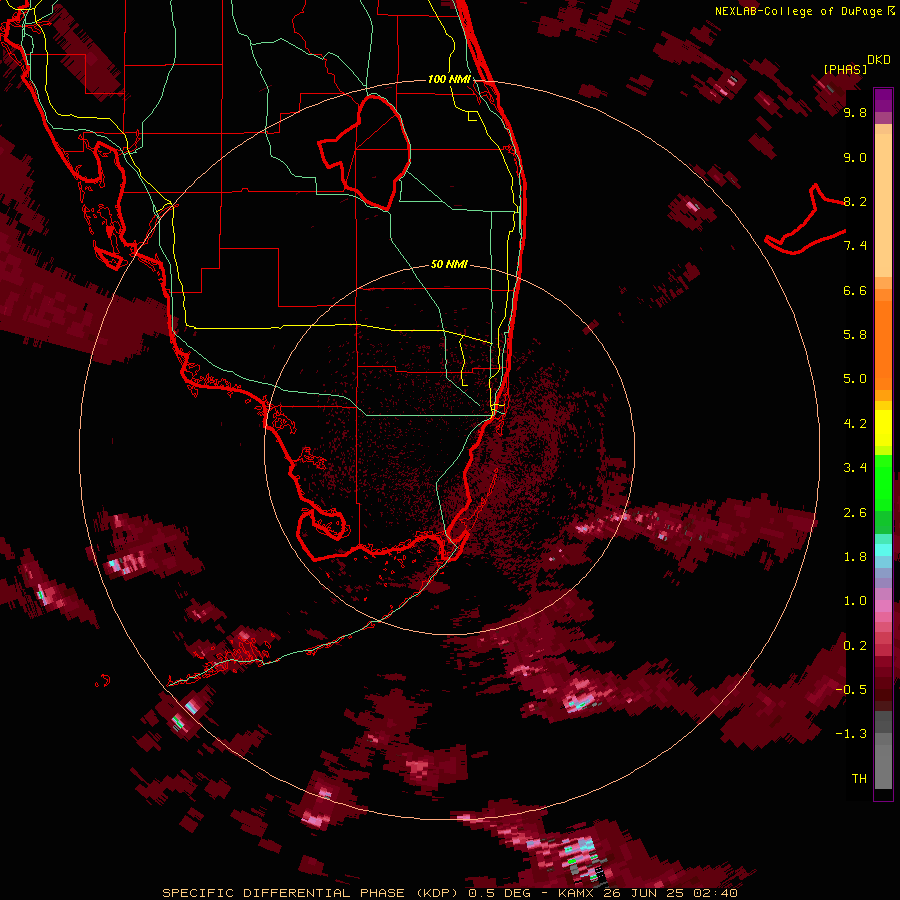Click the 6.6 legend value
The height and width of the screenshot is (900, 900).
(855, 290)
